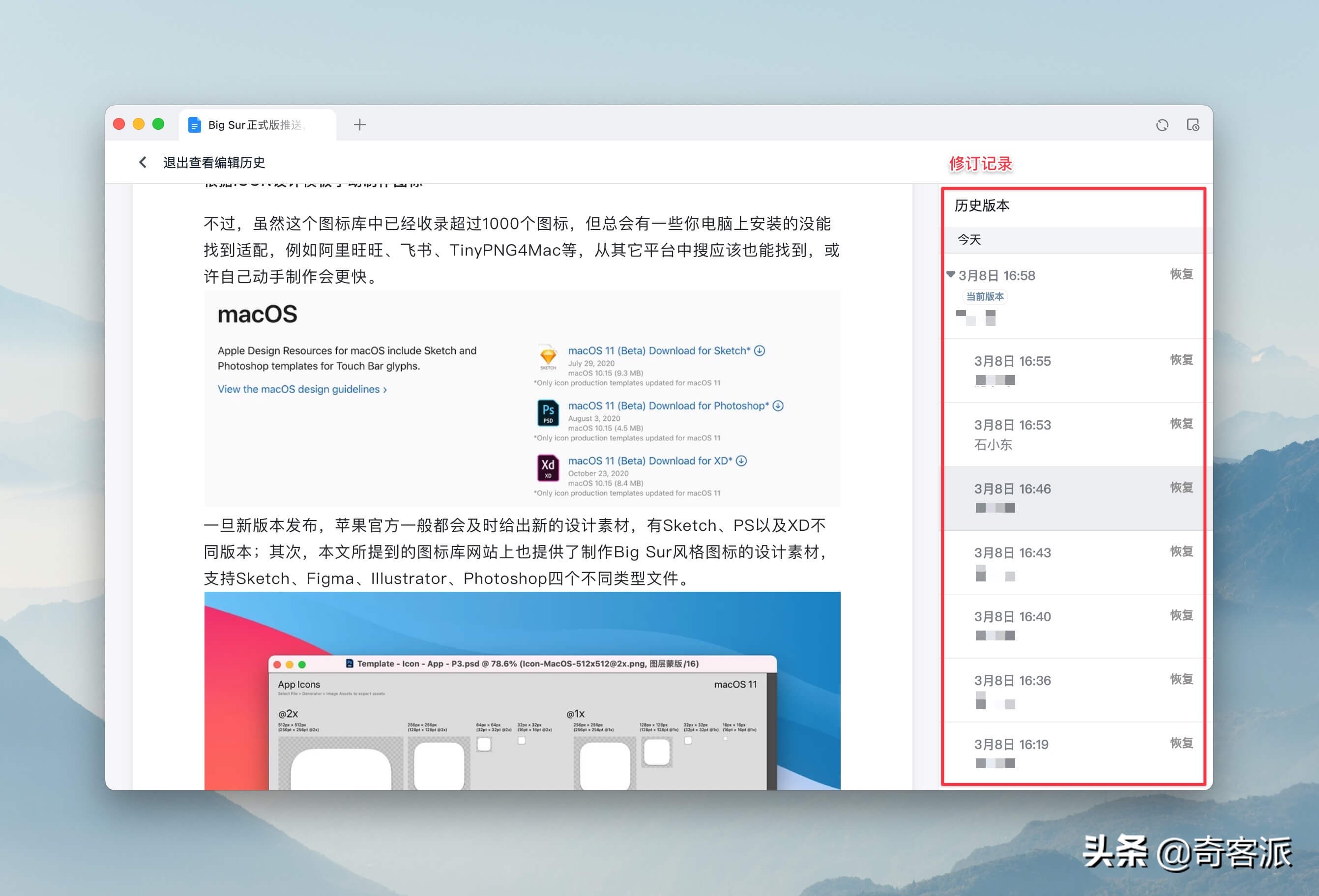Restore the 3月8日 16:19 version

coord(1181,743)
